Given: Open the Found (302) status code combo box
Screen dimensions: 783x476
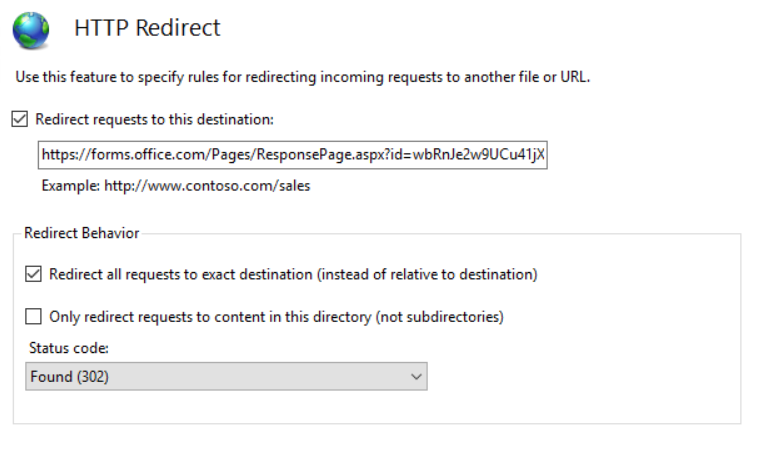Looking at the screenshot, I should click(x=226, y=377).
